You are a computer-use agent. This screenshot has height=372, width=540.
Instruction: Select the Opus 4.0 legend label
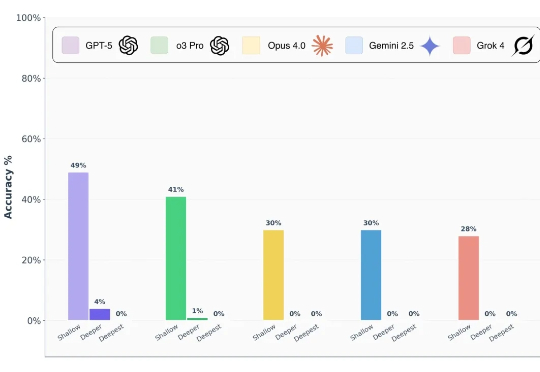(287, 45)
